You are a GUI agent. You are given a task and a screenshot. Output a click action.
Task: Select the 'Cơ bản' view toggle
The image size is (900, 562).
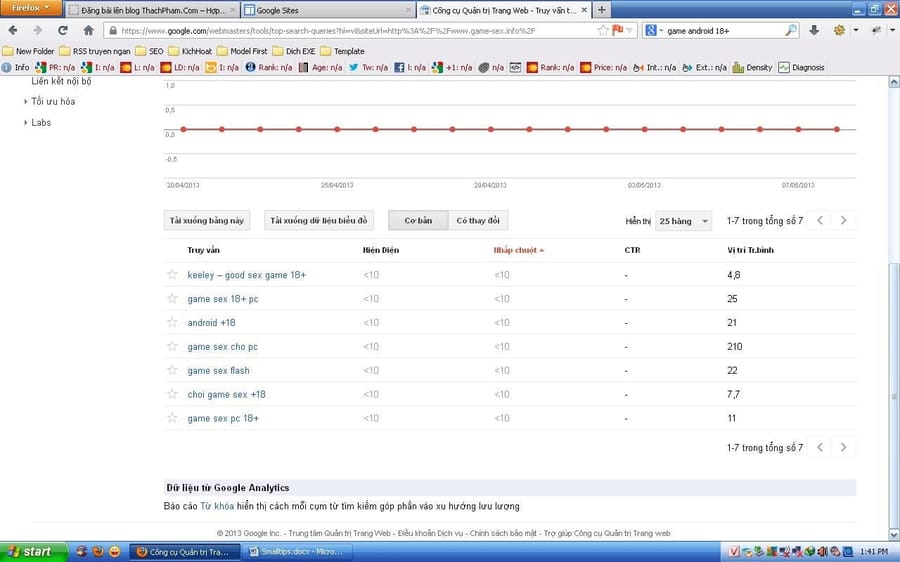(418, 220)
